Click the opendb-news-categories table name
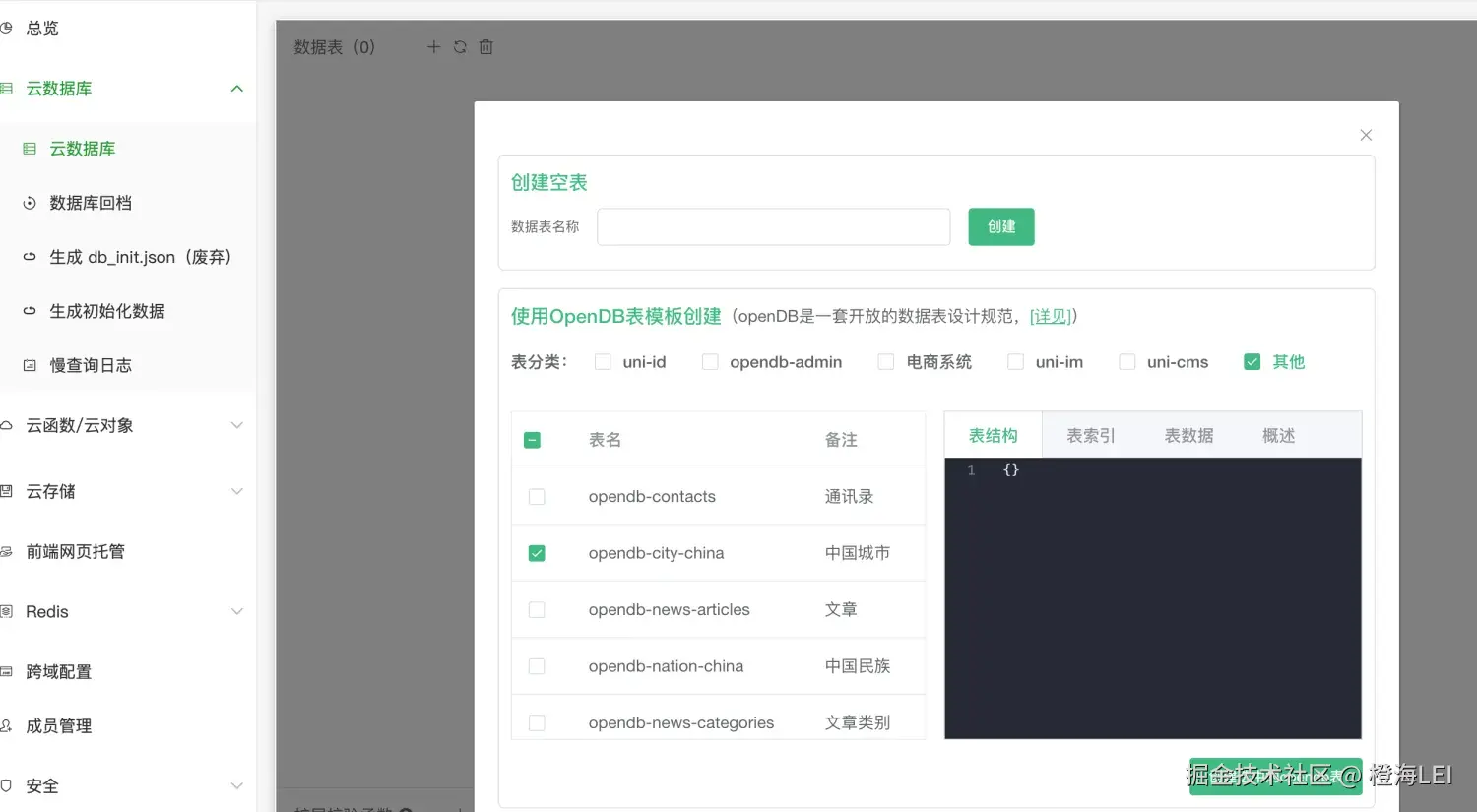Image resolution: width=1477 pixels, height=812 pixels. point(681,723)
